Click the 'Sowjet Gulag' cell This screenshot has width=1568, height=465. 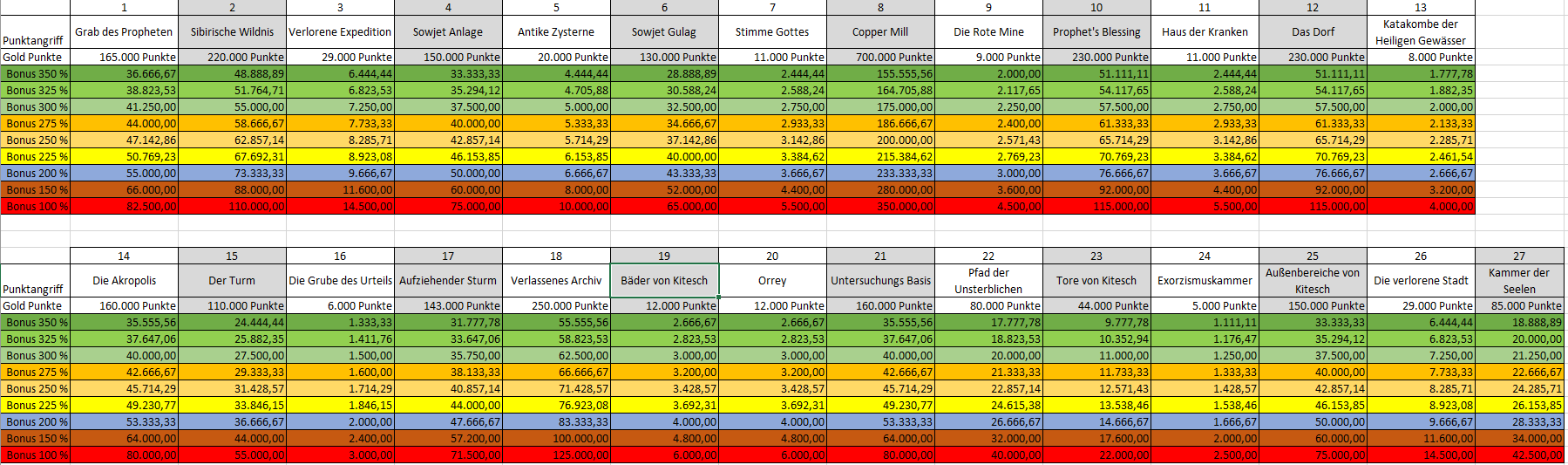pos(664,32)
